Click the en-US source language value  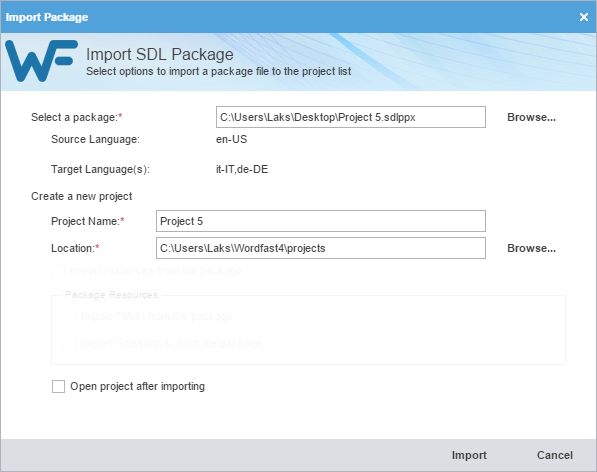pos(231,139)
